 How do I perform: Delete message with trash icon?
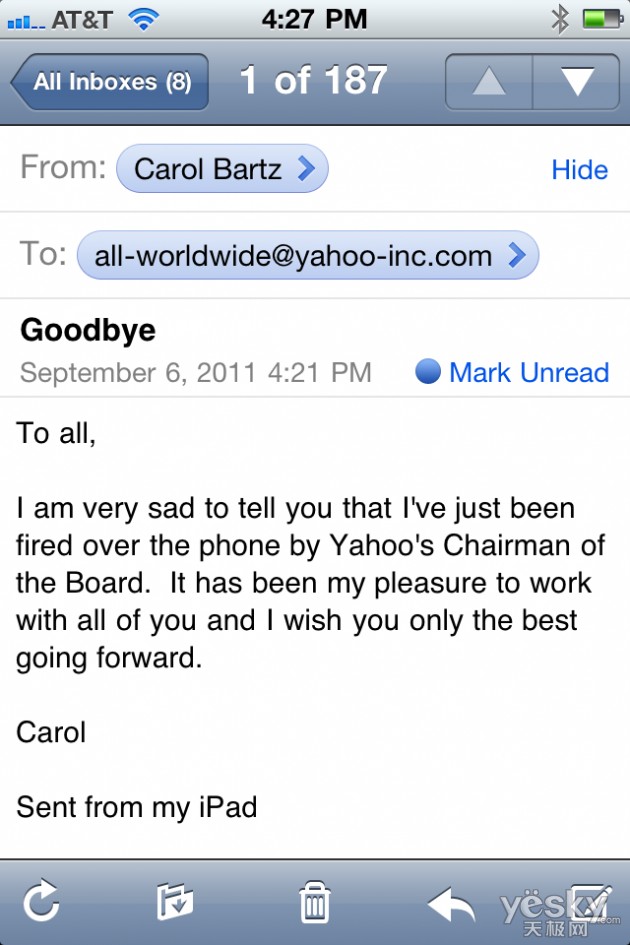click(315, 902)
